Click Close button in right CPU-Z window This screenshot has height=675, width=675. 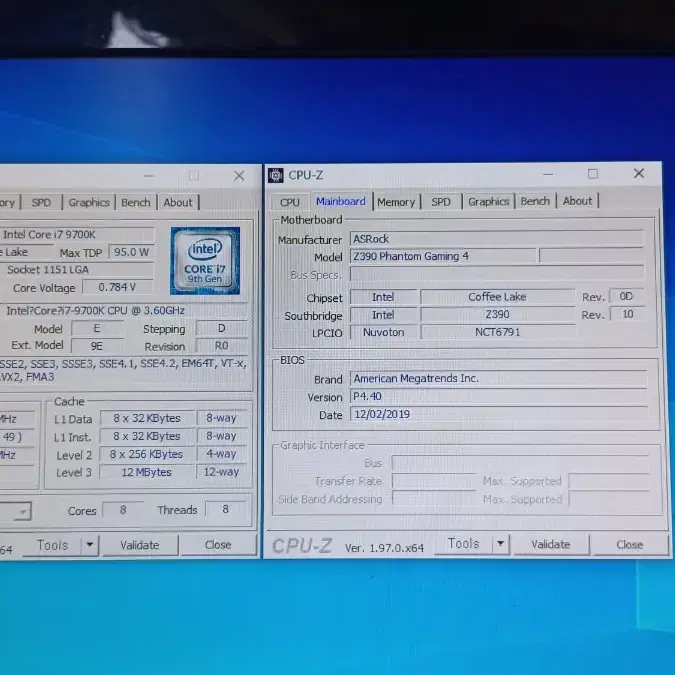(629, 545)
